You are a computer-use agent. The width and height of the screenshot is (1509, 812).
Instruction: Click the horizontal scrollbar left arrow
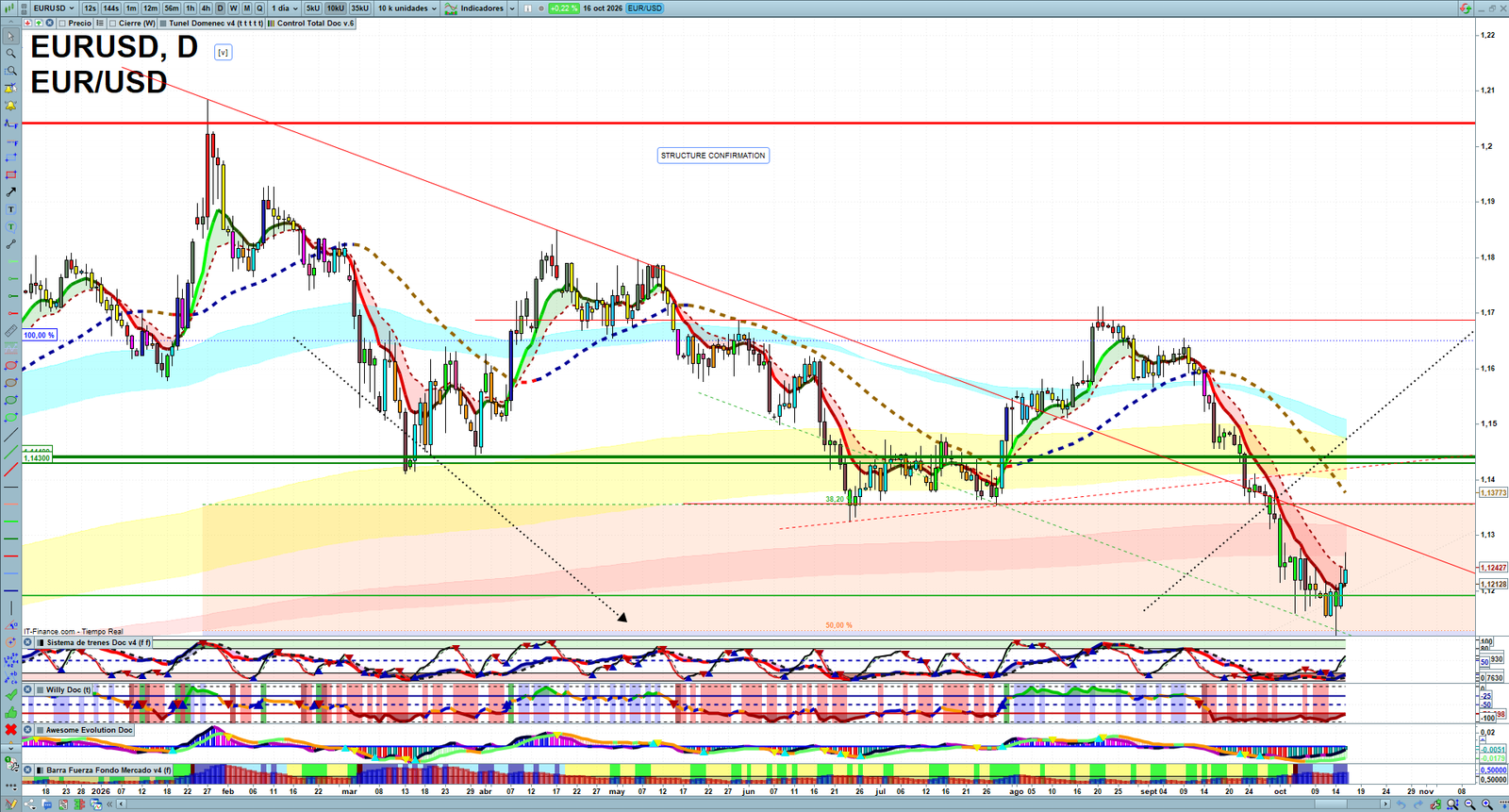(x=121, y=804)
